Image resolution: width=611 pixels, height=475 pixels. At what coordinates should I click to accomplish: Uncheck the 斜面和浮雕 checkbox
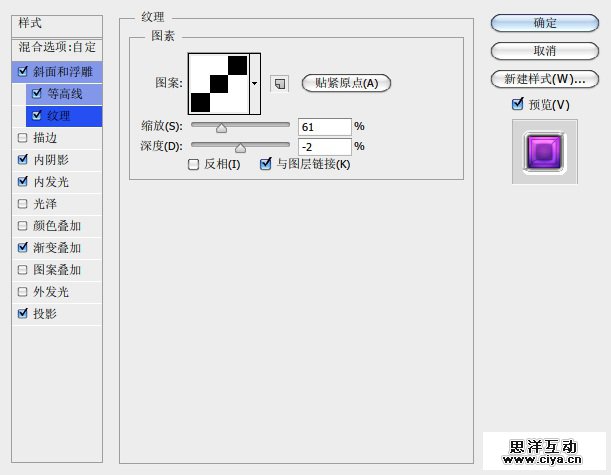(x=23, y=71)
